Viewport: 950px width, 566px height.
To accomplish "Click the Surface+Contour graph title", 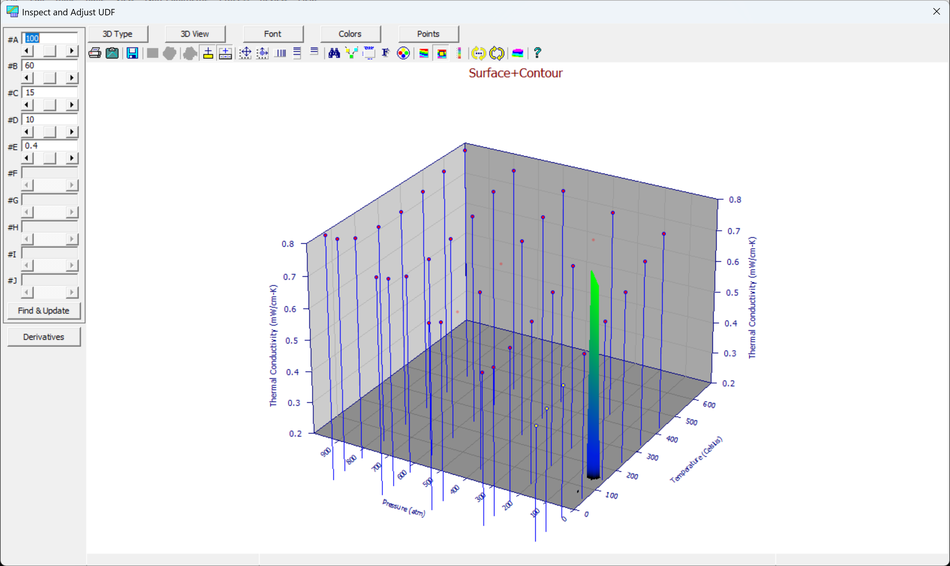I will [x=516, y=73].
